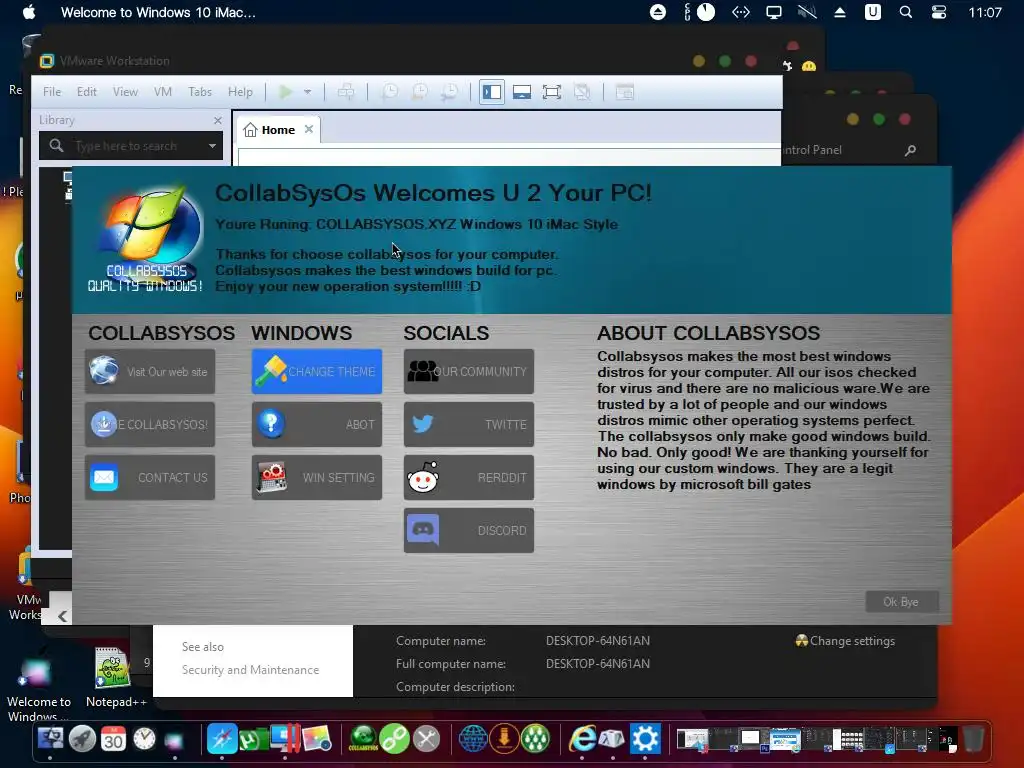
Task: Click the Apple logo in the menu bar
Action: coord(29,12)
